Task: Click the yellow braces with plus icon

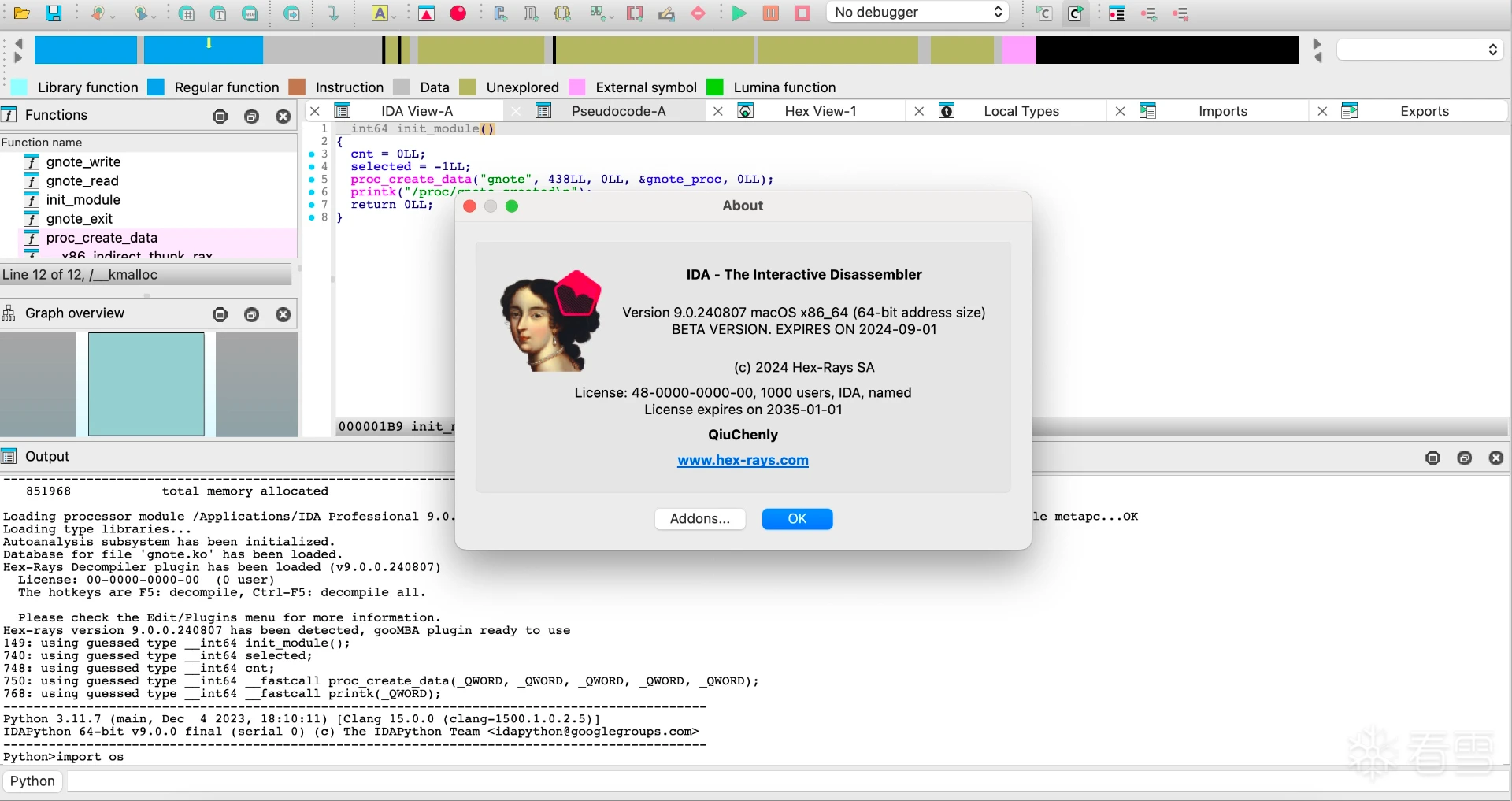Action: coord(563,13)
